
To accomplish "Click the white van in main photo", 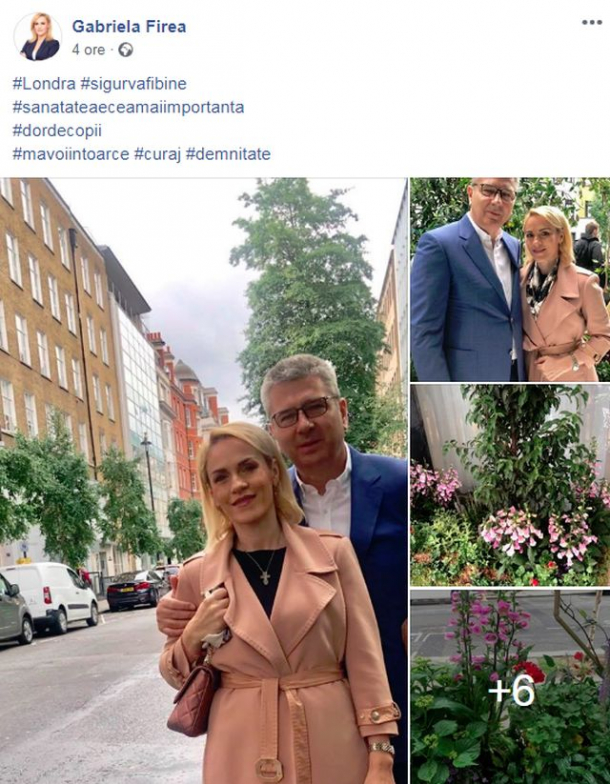I will tap(50, 596).
